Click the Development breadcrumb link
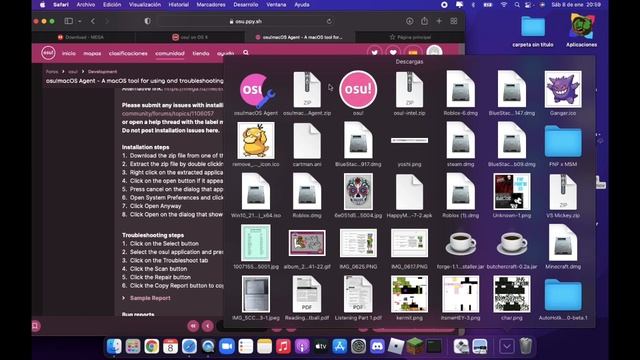 click(x=102, y=71)
